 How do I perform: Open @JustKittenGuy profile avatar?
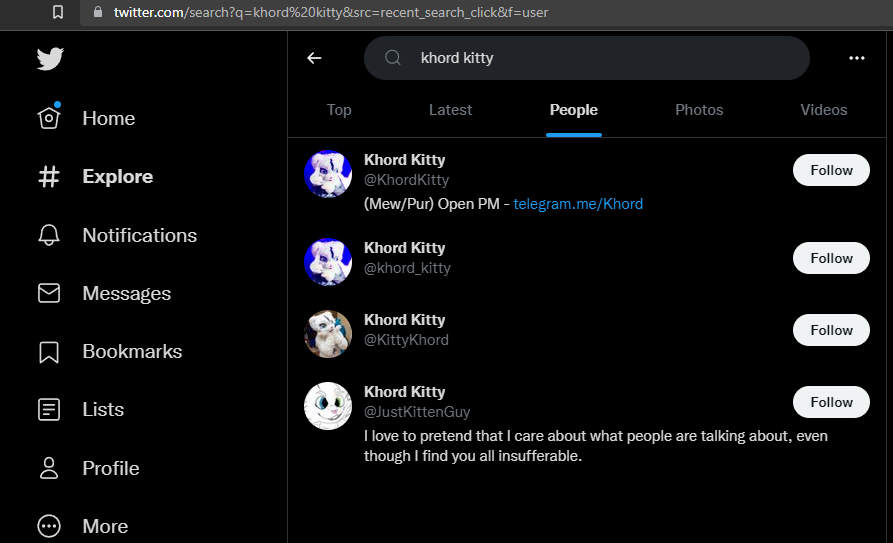328,406
